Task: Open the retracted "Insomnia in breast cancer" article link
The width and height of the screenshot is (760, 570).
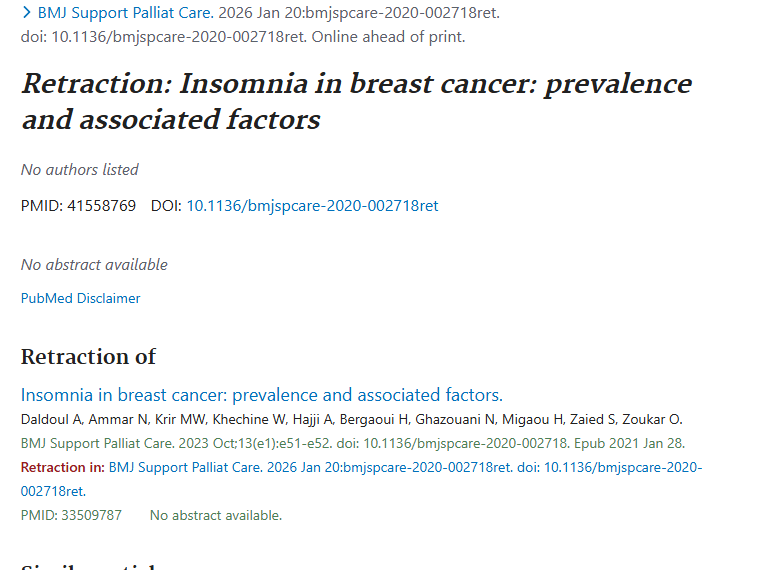Action: pos(261,394)
